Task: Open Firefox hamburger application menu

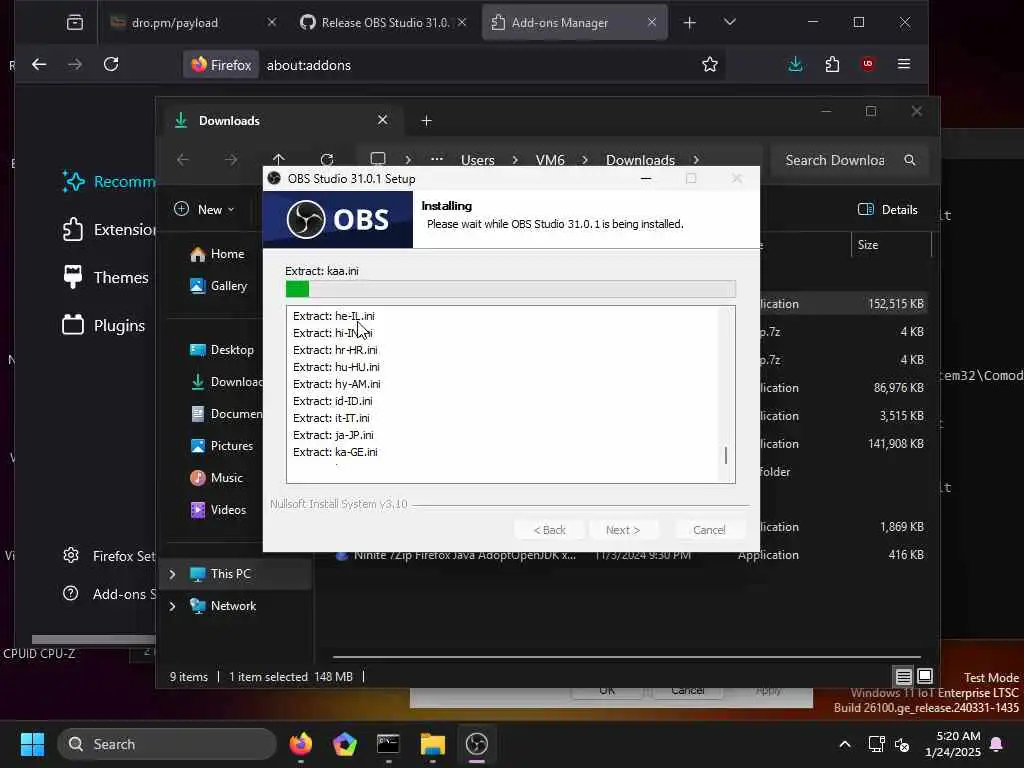Action: (904, 64)
